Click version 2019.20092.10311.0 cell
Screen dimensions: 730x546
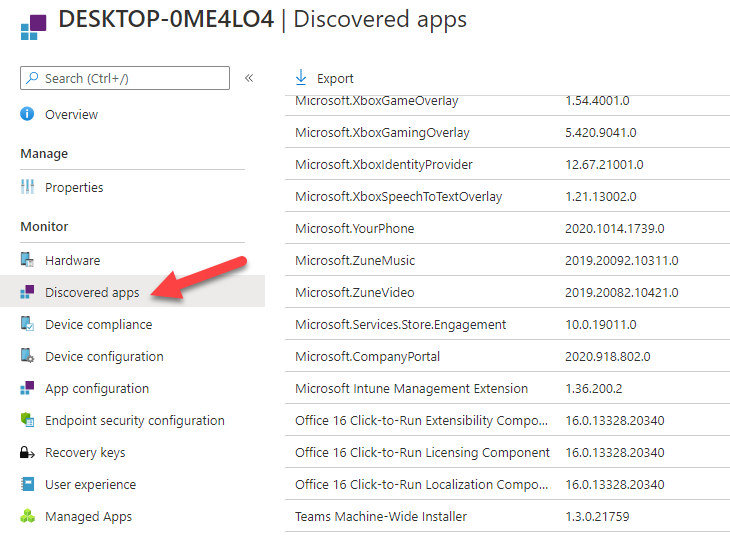(622, 260)
